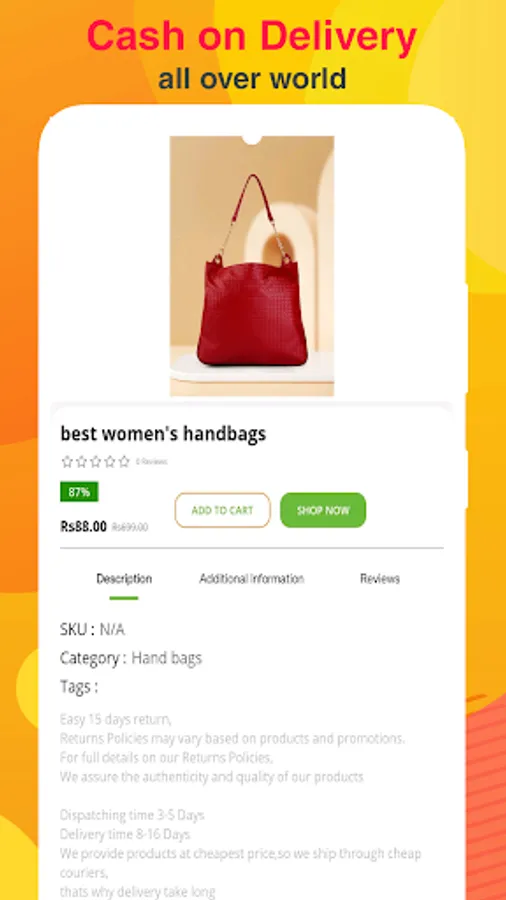Click the green 87% discount badge

[x=79, y=492]
